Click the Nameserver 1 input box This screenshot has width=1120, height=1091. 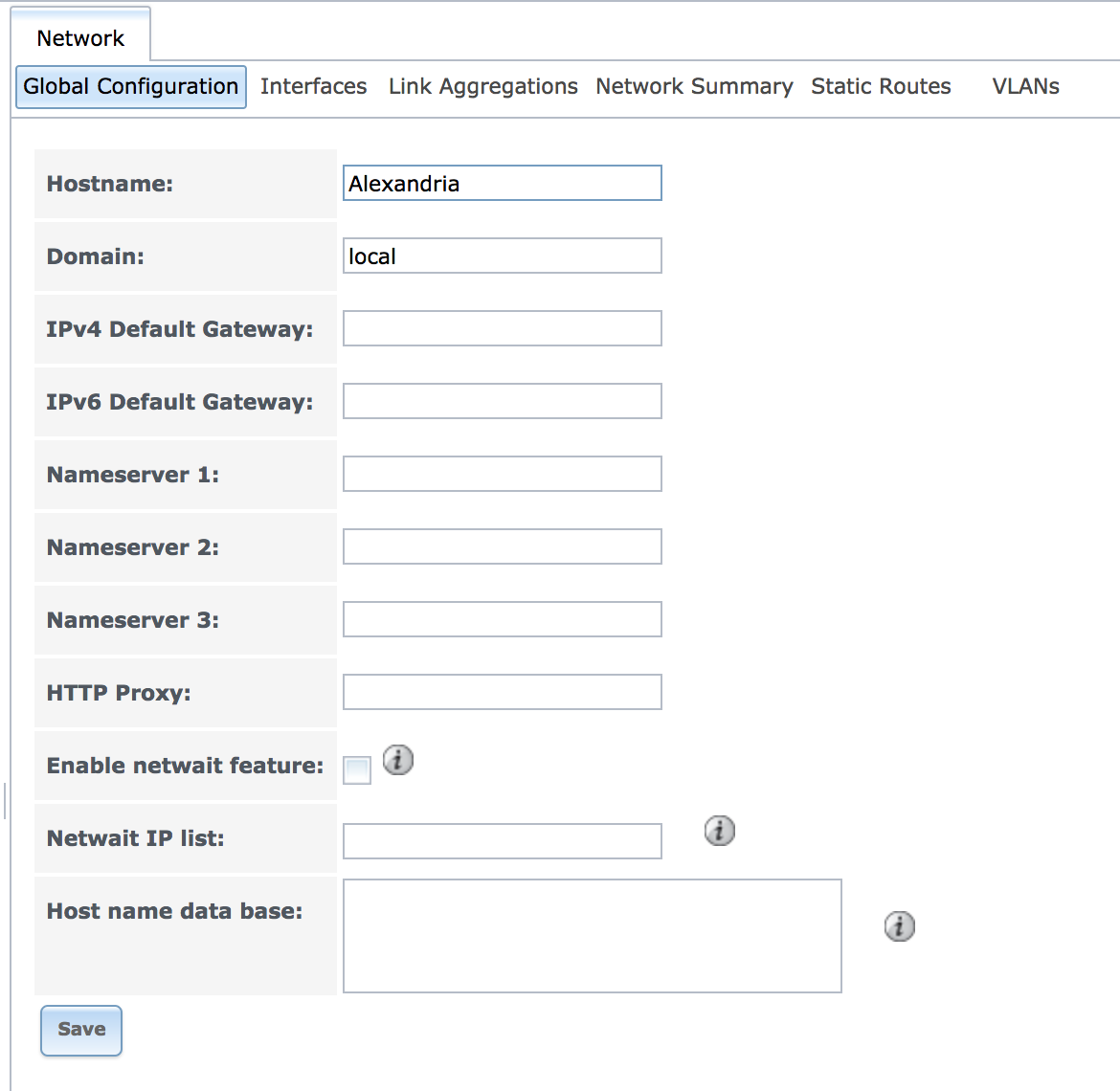[502, 475]
